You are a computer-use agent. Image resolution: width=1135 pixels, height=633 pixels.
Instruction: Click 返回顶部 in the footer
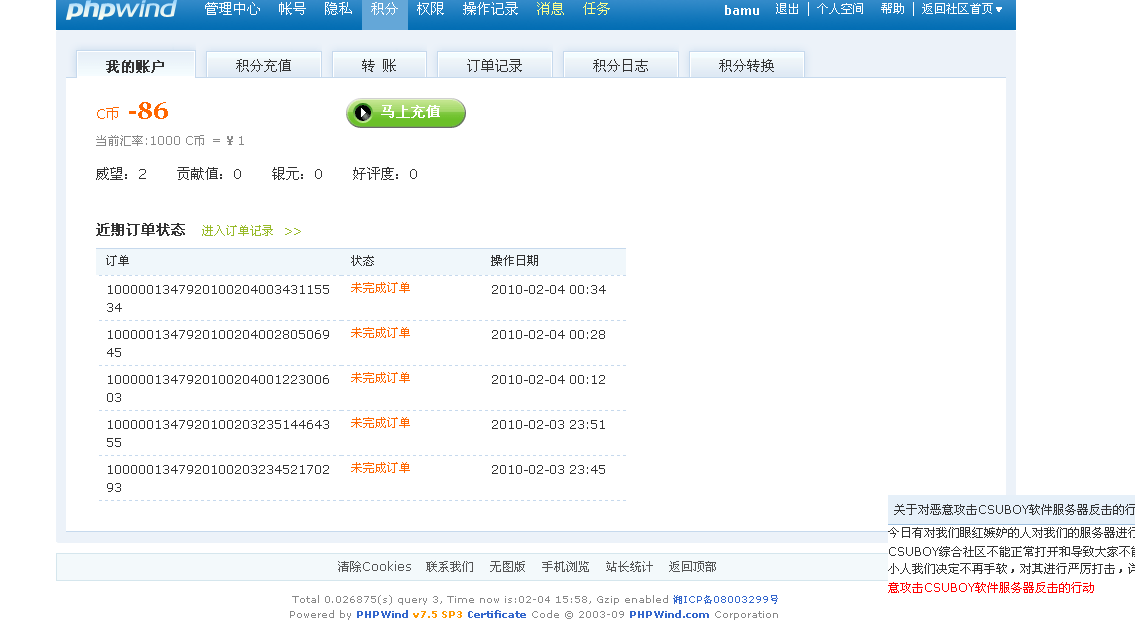(692, 567)
